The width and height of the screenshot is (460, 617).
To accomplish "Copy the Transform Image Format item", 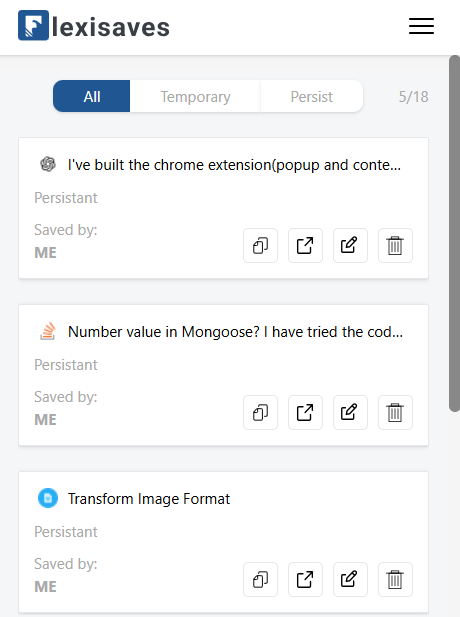I will click(x=260, y=580).
